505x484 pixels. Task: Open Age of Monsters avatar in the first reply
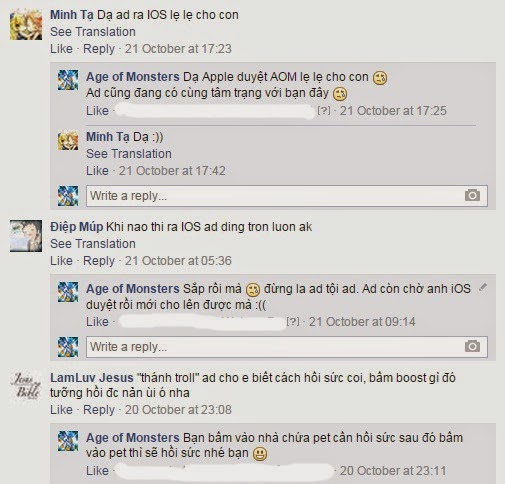[x=68, y=80]
